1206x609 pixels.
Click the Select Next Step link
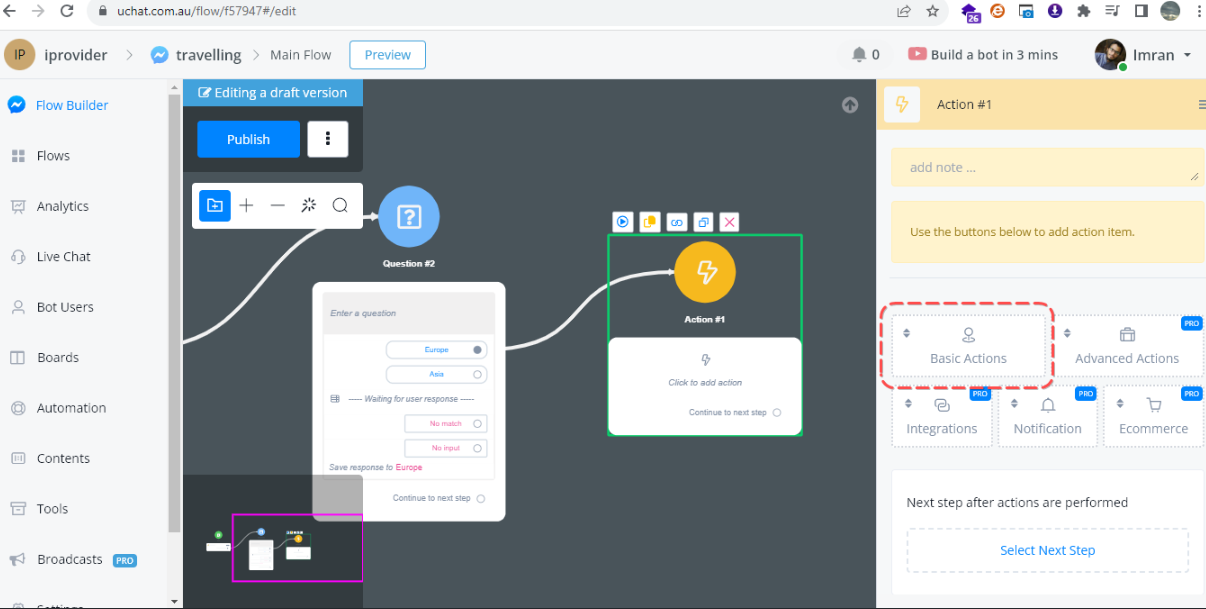(1047, 550)
